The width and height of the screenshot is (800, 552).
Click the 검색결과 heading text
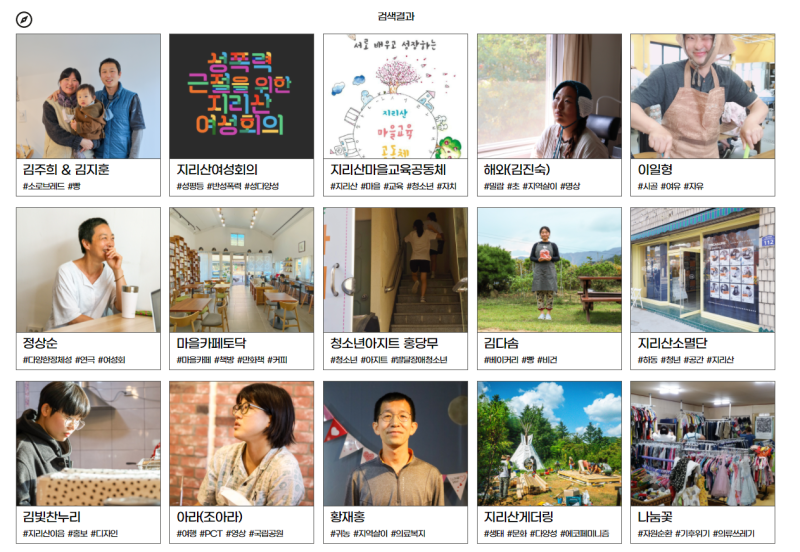tap(396, 16)
